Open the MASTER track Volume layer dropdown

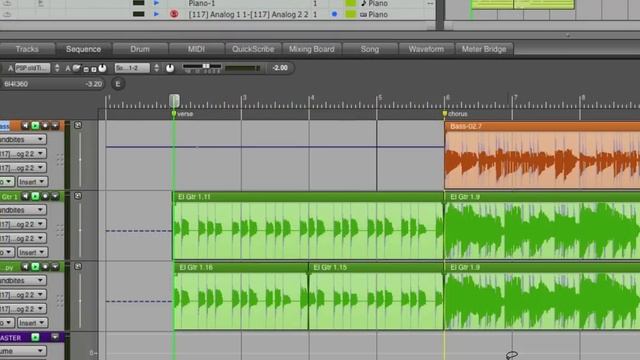pyautogui.click(x=23, y=351)
